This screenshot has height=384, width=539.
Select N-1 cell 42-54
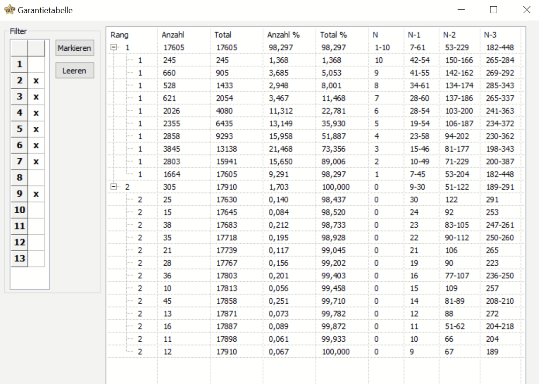point(420,60)
